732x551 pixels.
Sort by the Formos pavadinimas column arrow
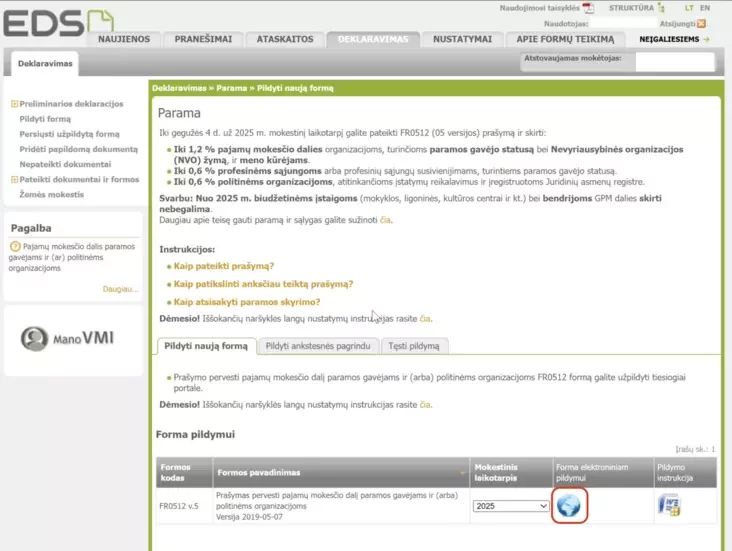(x=461, y=472)
